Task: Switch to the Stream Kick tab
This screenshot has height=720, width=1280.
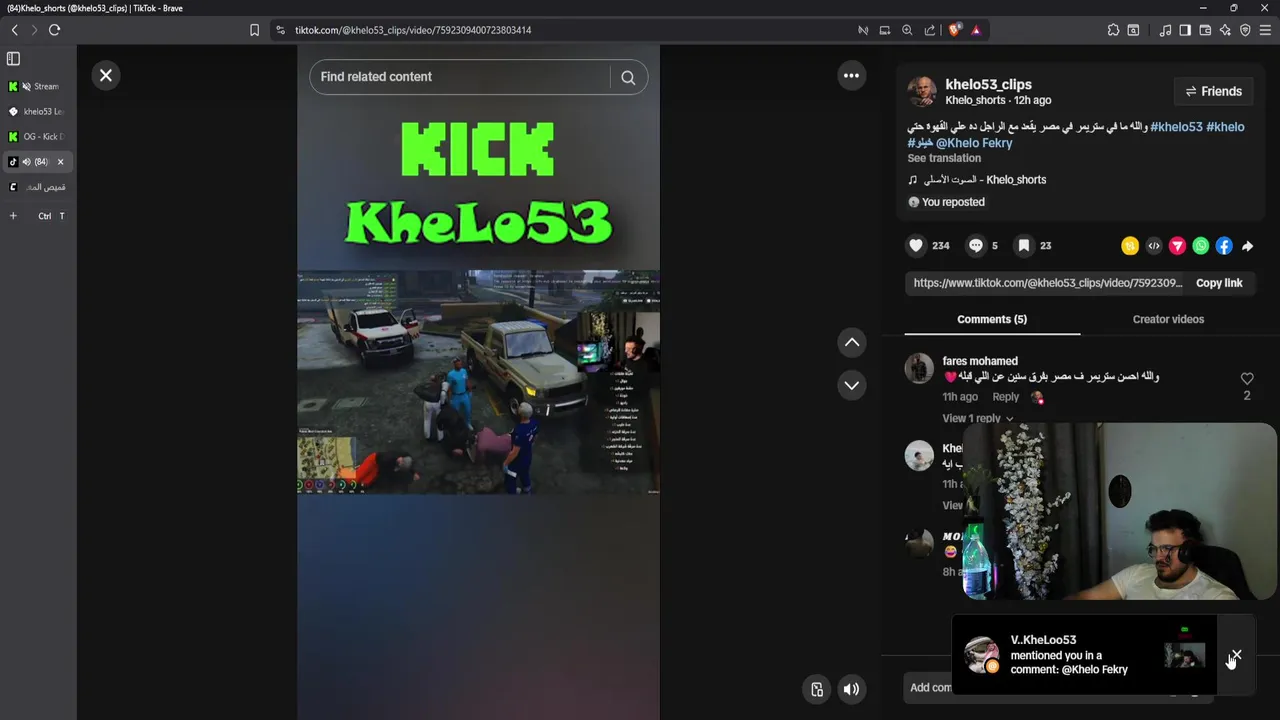Action: click(x=38, y=86)
